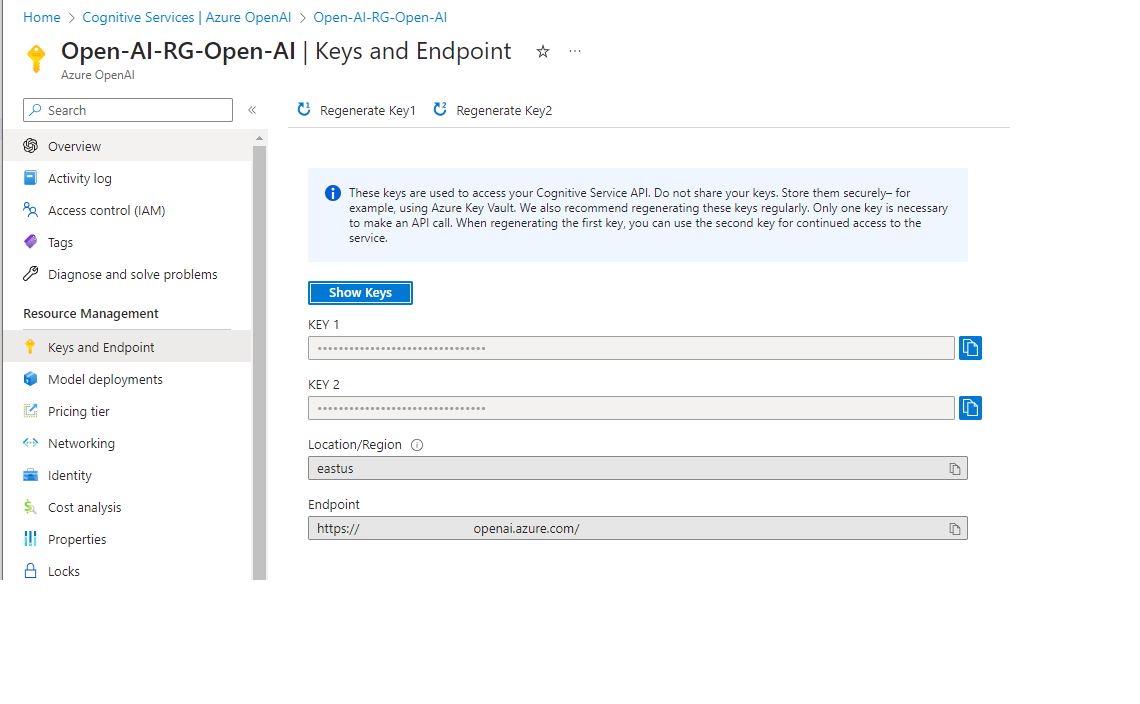This screenshot has width=1140, height=704.
Task: Click Regenerate Key1 label
Action: pos(367,111)
